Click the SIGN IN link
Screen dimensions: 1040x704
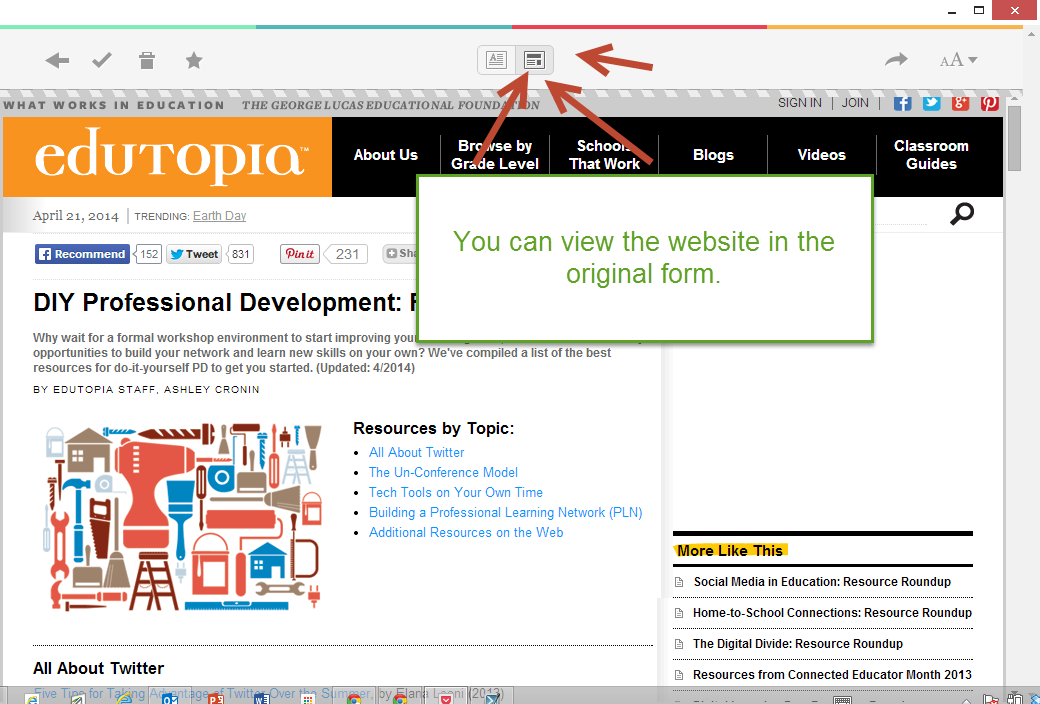click(799, 103)
